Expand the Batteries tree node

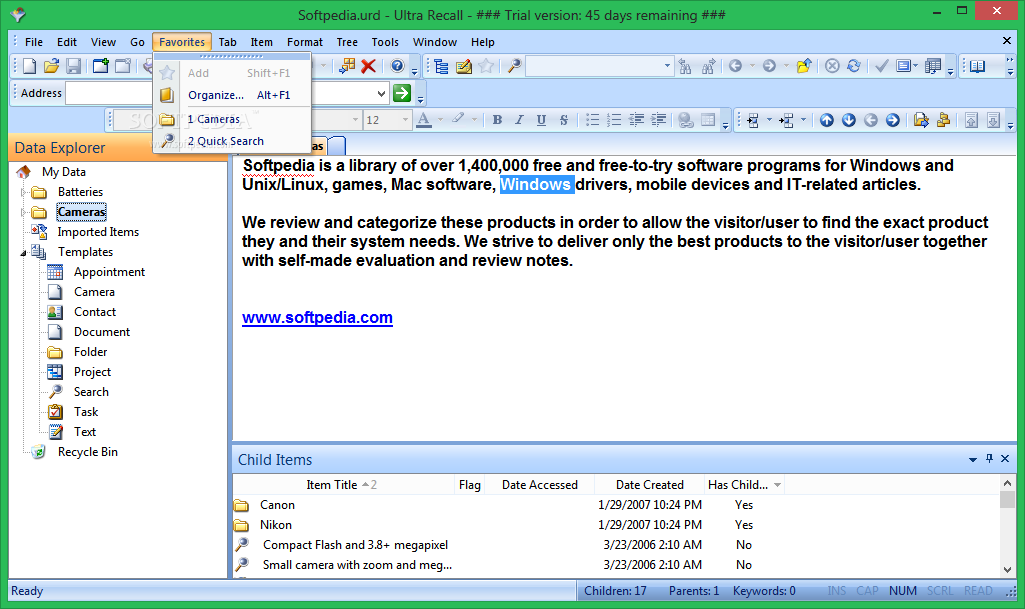click(x=24, y=192)
